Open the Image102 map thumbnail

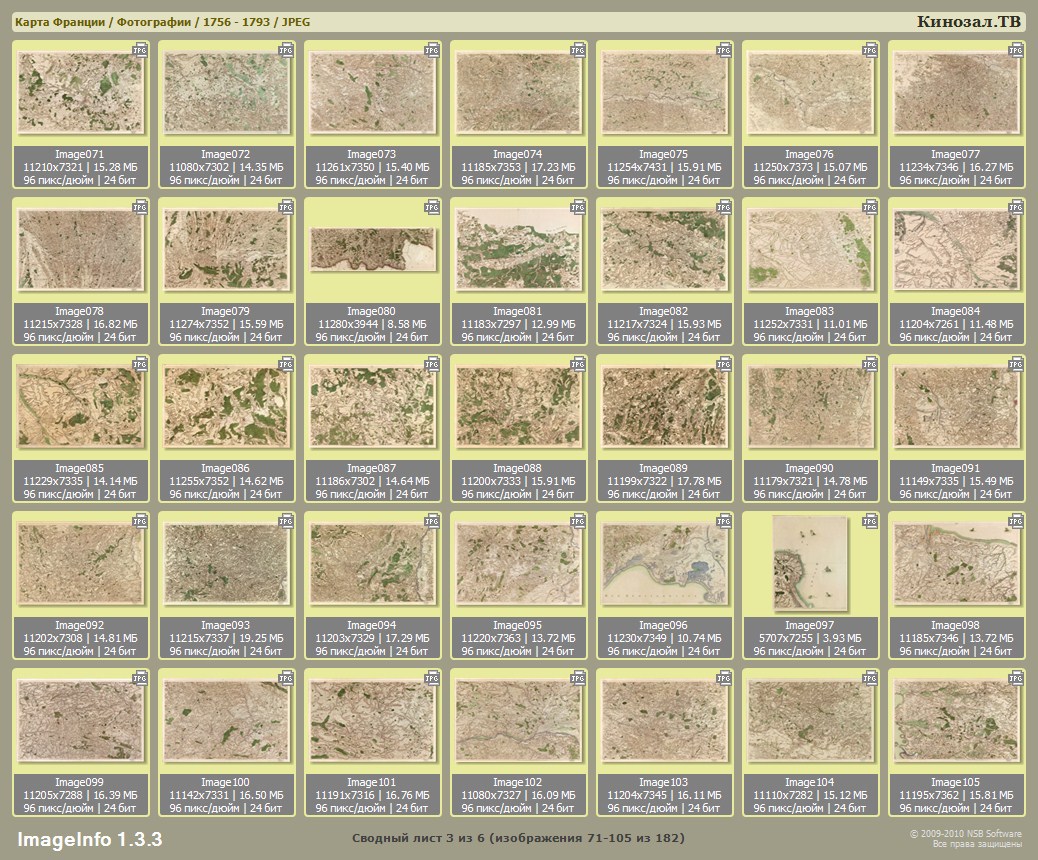click(518, 721)
